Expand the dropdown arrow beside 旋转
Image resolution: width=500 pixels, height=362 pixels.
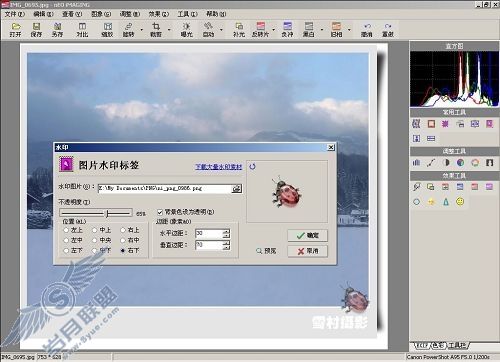142,30
